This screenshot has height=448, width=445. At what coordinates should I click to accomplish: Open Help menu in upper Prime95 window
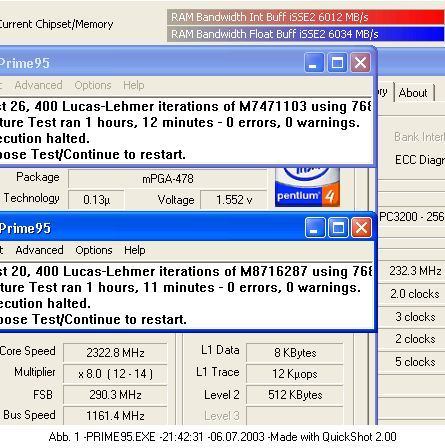(134, 85)
